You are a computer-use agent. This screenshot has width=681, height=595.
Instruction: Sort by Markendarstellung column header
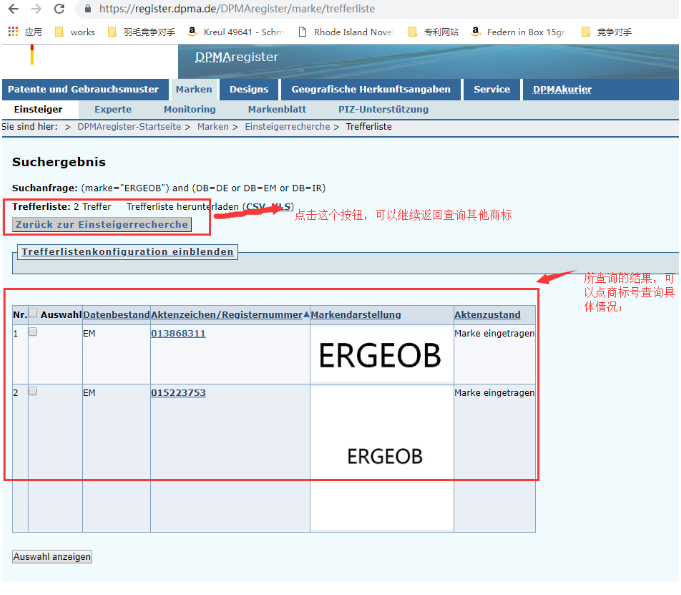(356, 315)
